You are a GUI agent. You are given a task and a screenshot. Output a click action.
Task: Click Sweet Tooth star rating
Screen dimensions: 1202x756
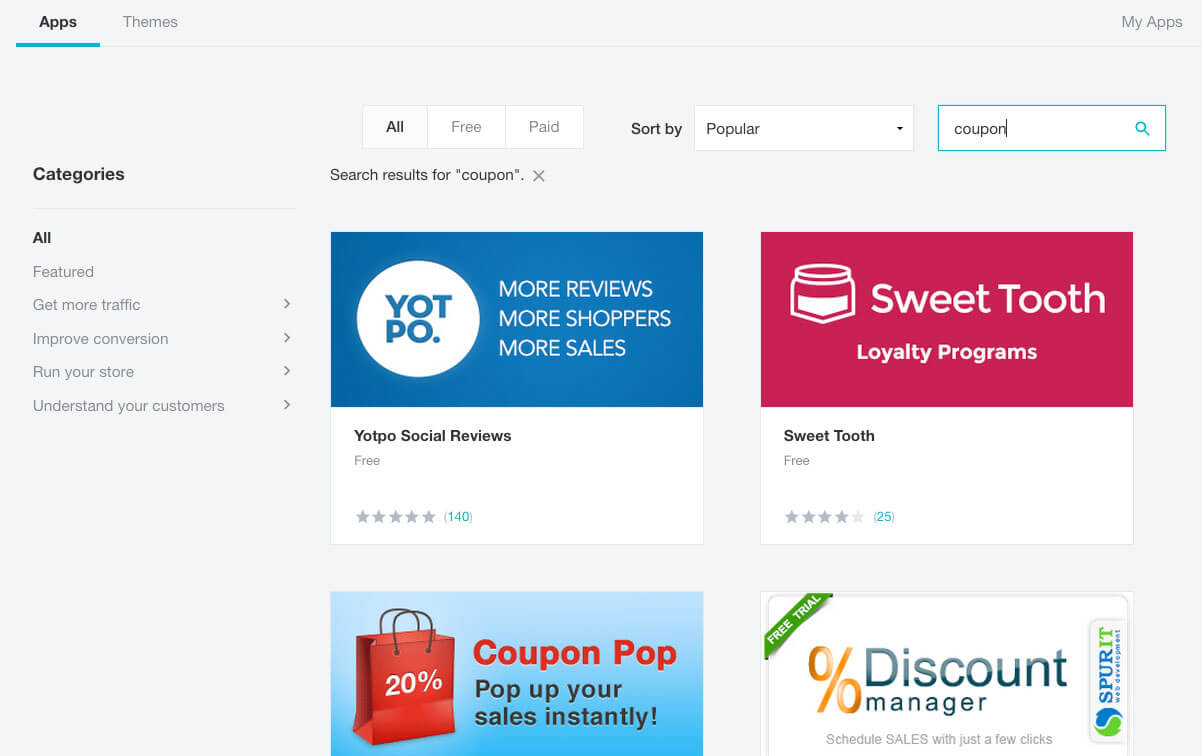click(825, 517)
